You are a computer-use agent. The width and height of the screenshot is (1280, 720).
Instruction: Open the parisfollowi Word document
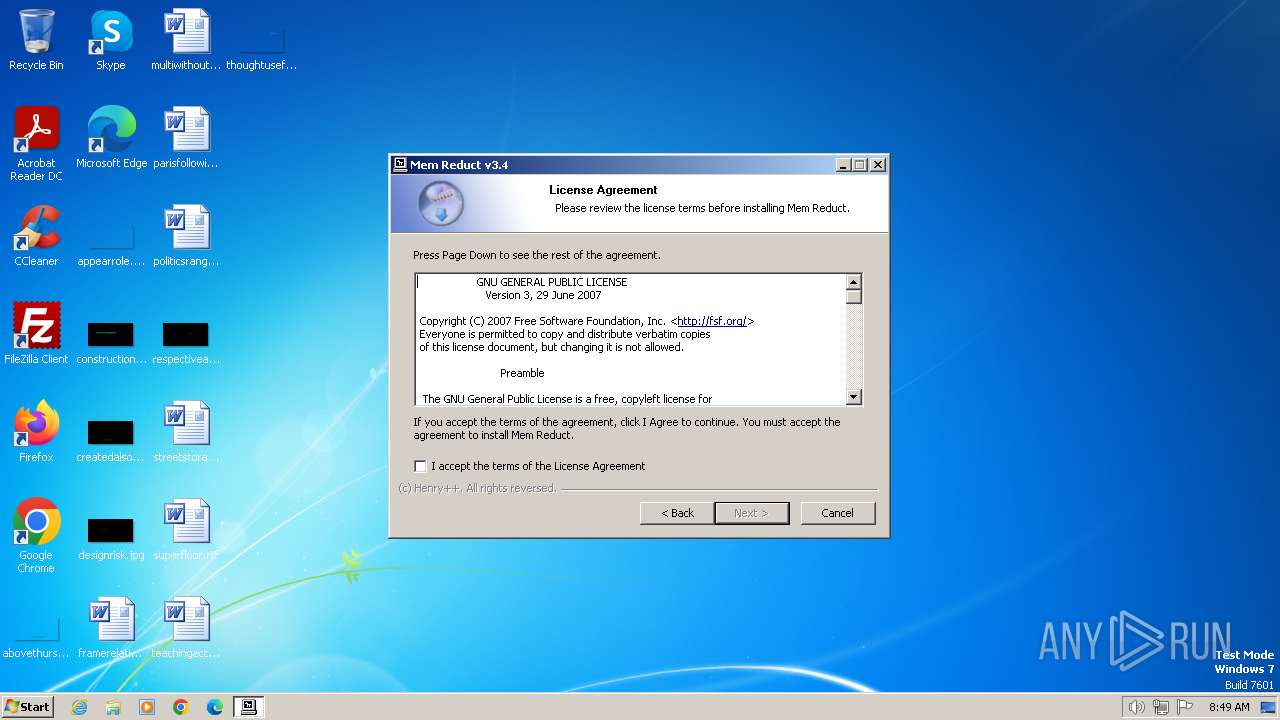coord(186,137)
